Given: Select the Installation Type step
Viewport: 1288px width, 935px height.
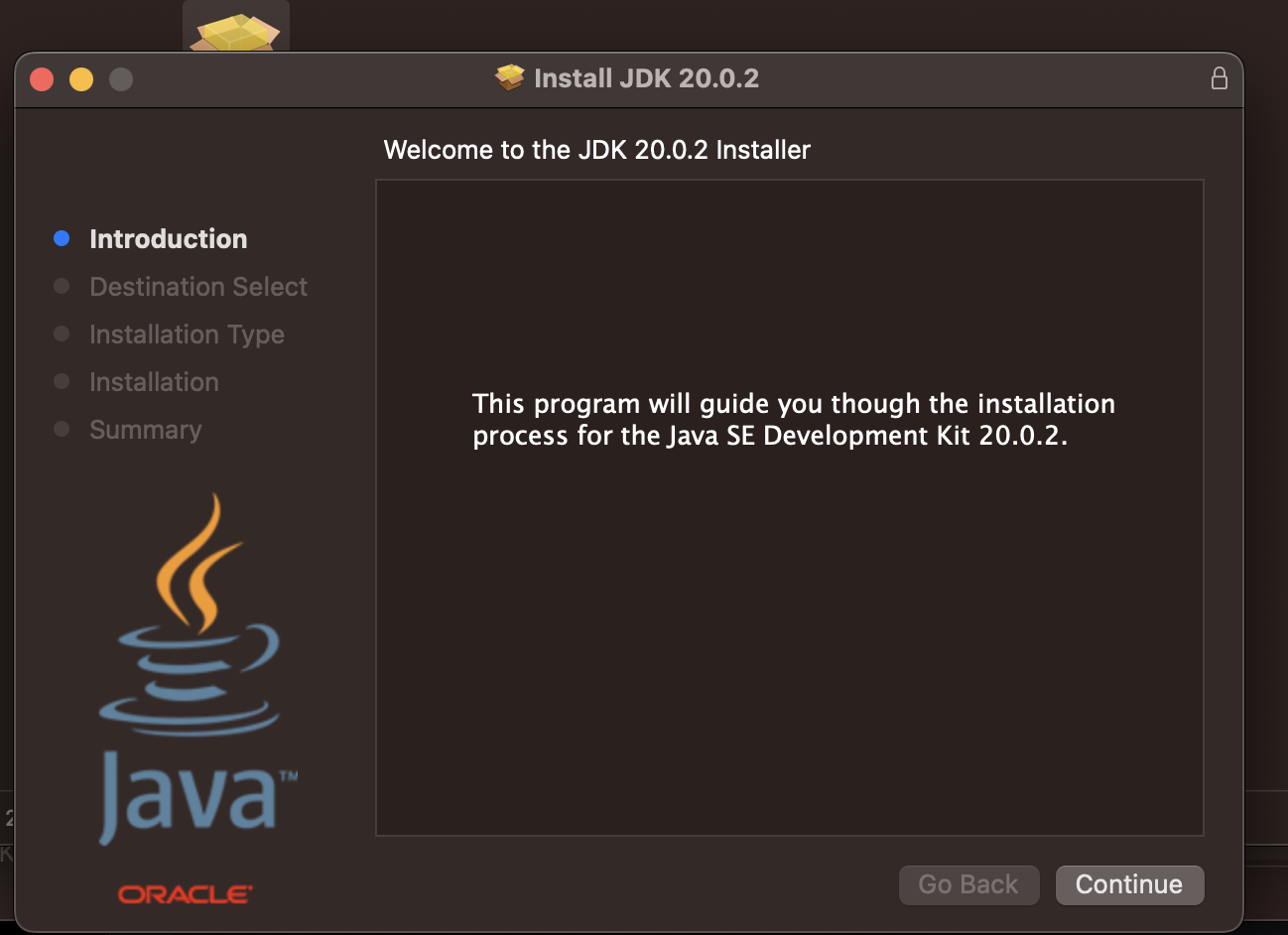Looking at the screenshot, I should pos(187,334).
